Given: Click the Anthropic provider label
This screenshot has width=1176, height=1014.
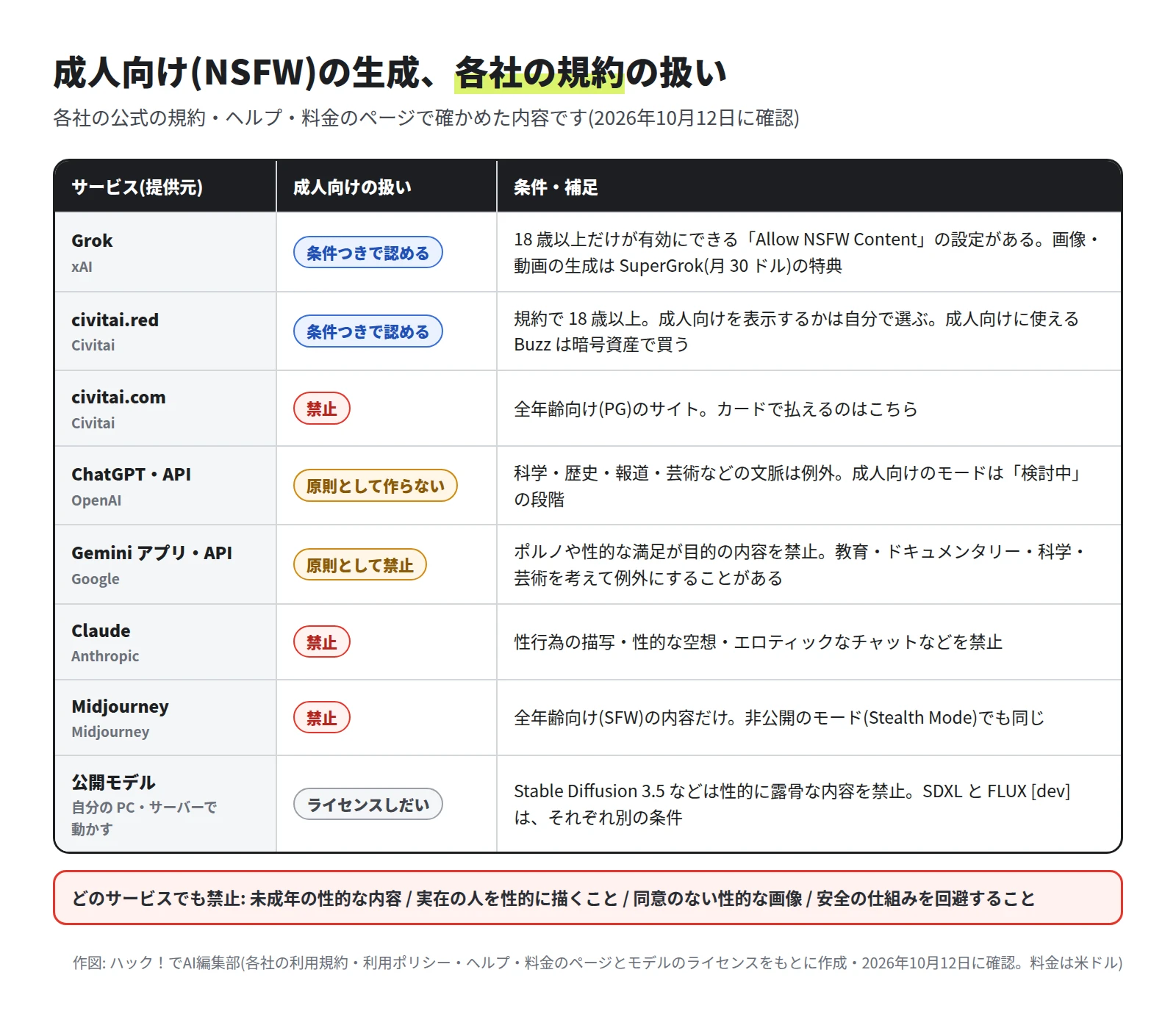Looking at the screenshot, I should (105, 656).
